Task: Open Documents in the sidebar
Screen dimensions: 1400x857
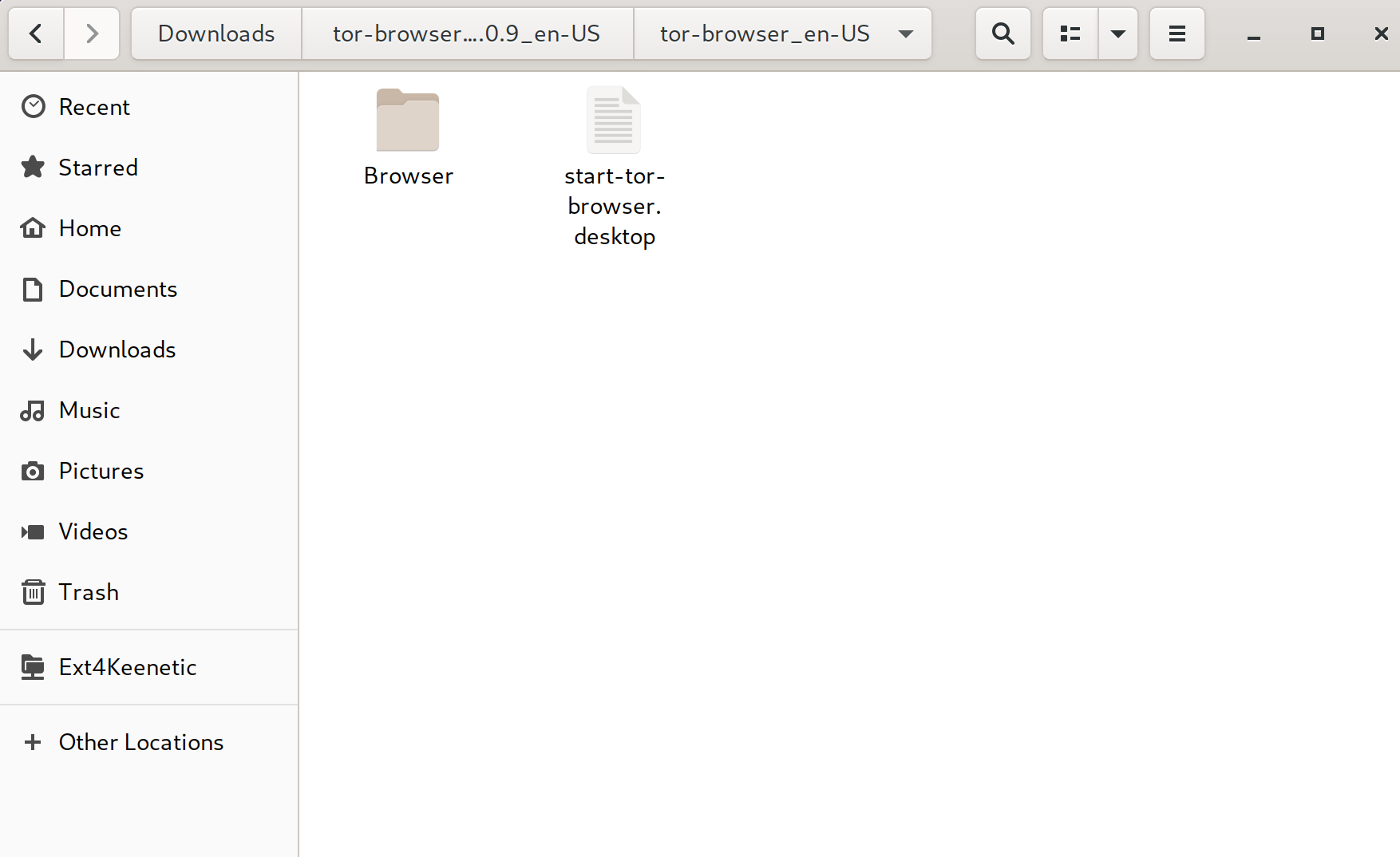Action: [x=149, y=289]
